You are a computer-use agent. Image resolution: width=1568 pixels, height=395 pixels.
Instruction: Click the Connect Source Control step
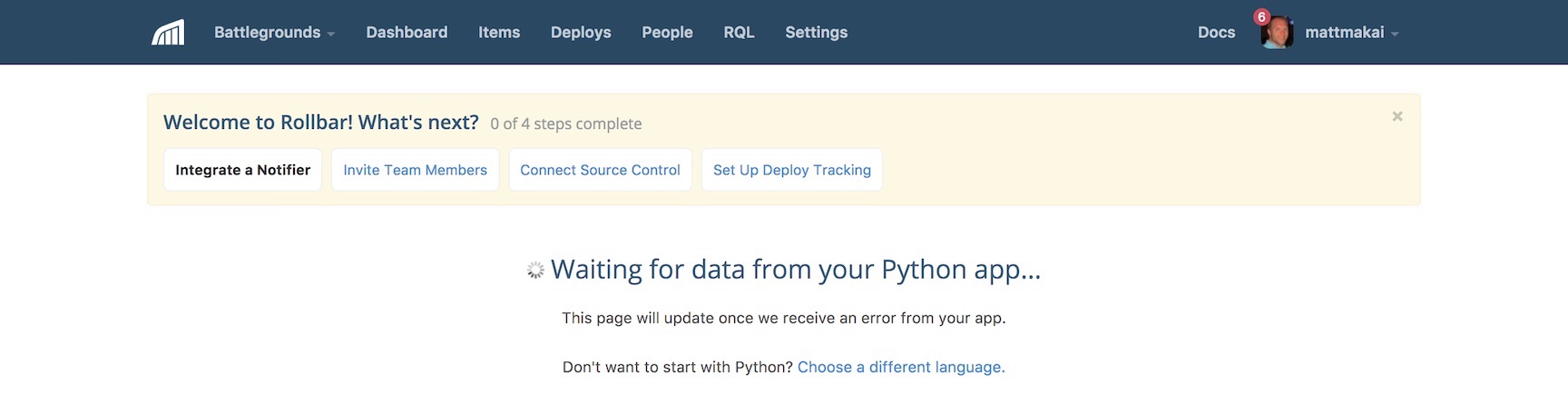tap(600, 170)
